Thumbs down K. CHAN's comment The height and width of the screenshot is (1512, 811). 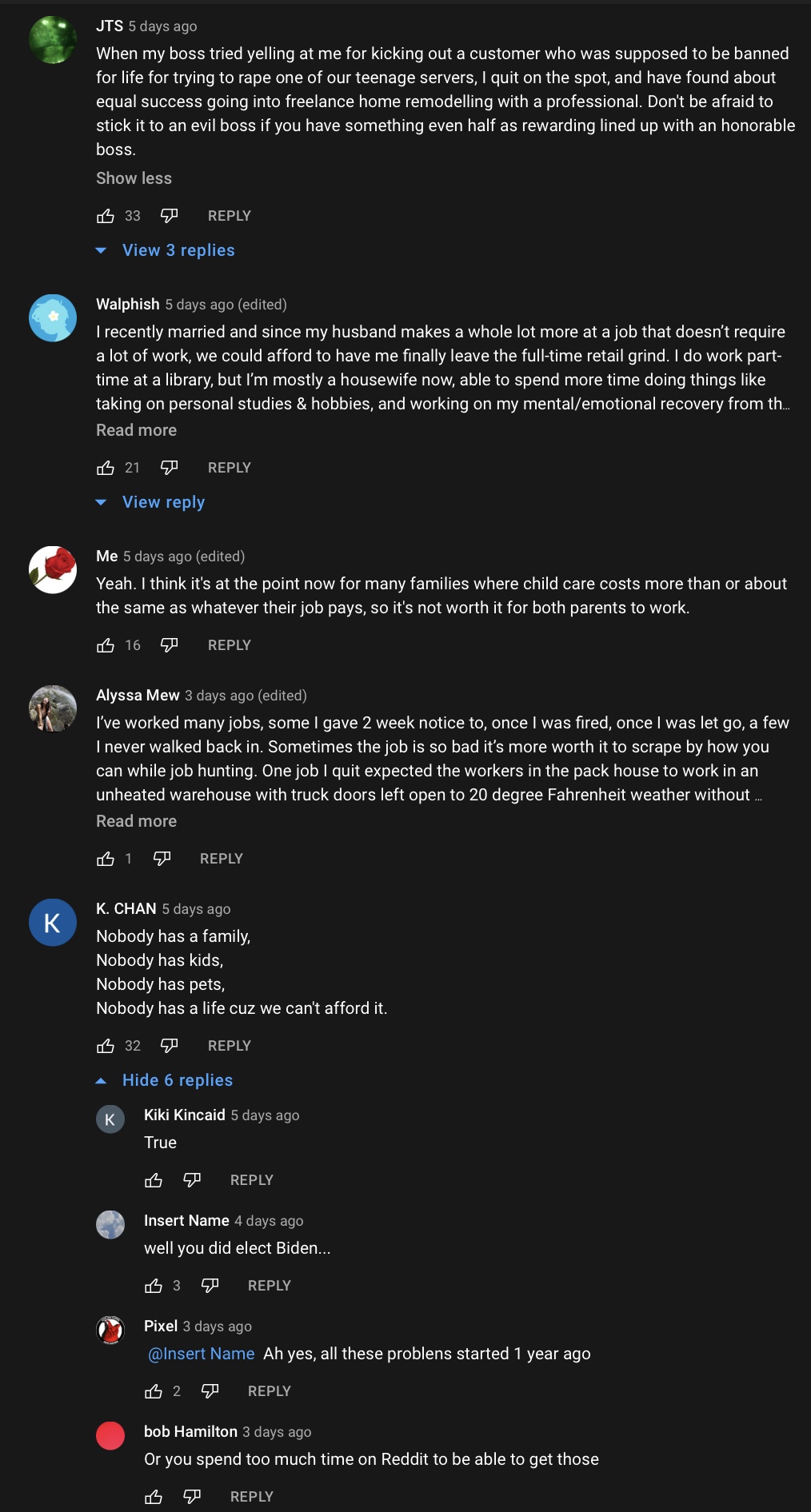coord(169,1046)
